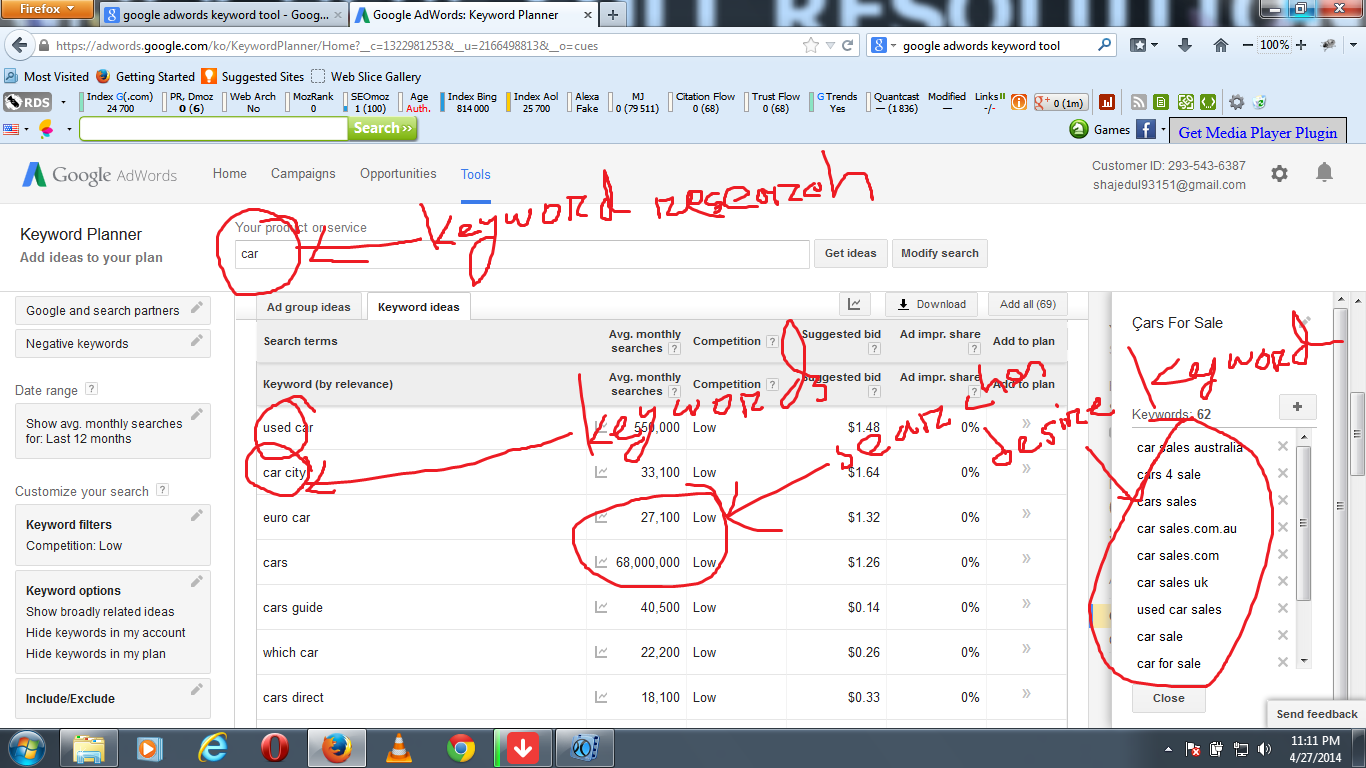
Task: Open Google Chrome from taskbar
Action: pos(461,748)
